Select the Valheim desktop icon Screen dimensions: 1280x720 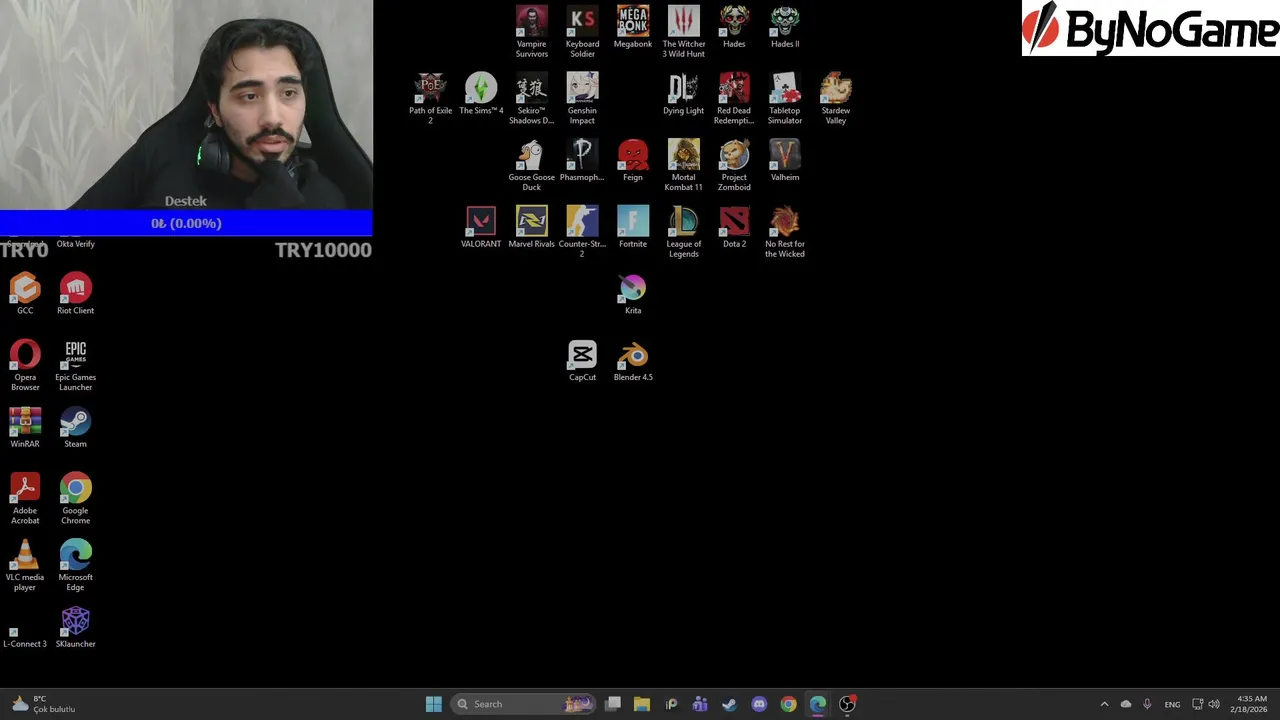pyautogui.click(x=785, y=160)
